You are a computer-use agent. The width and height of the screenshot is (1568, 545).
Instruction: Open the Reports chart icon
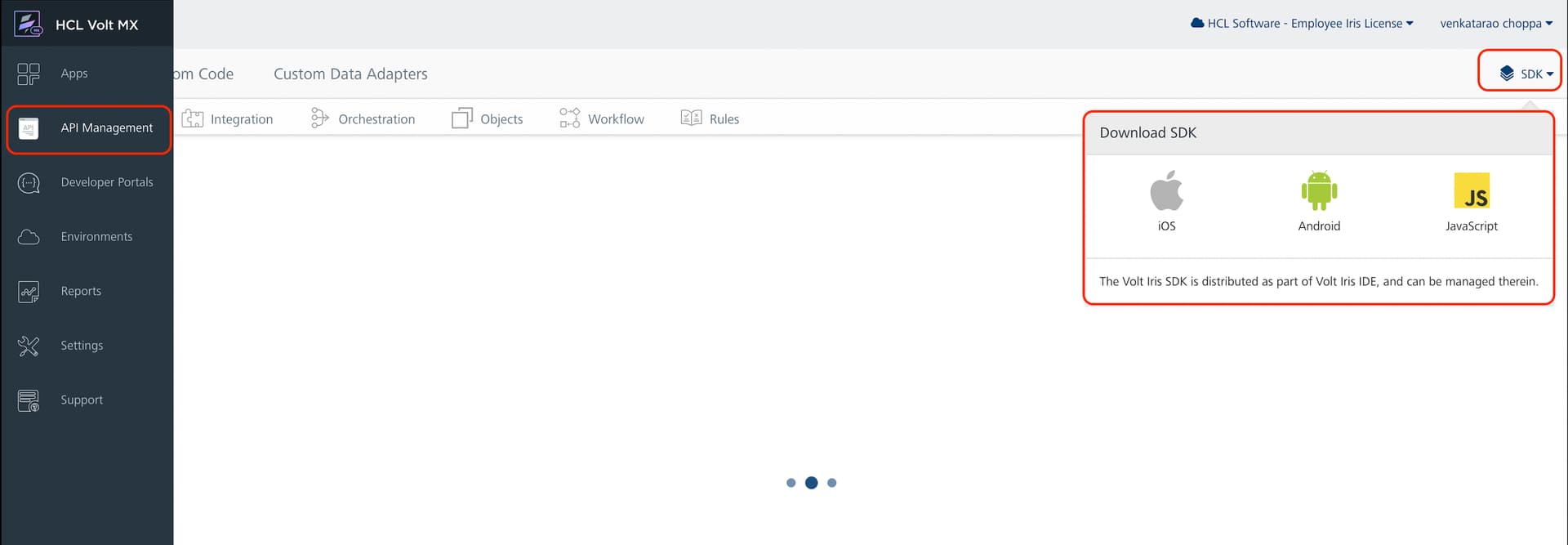[x=29, y=292]
